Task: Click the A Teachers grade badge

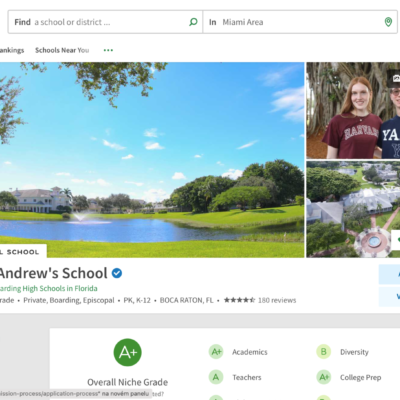Action: (x=216, y=377)
